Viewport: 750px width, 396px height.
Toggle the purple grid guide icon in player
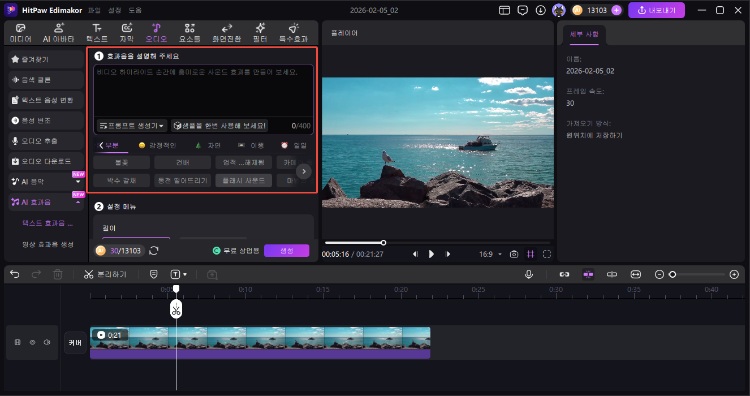[x=530, y=254]
